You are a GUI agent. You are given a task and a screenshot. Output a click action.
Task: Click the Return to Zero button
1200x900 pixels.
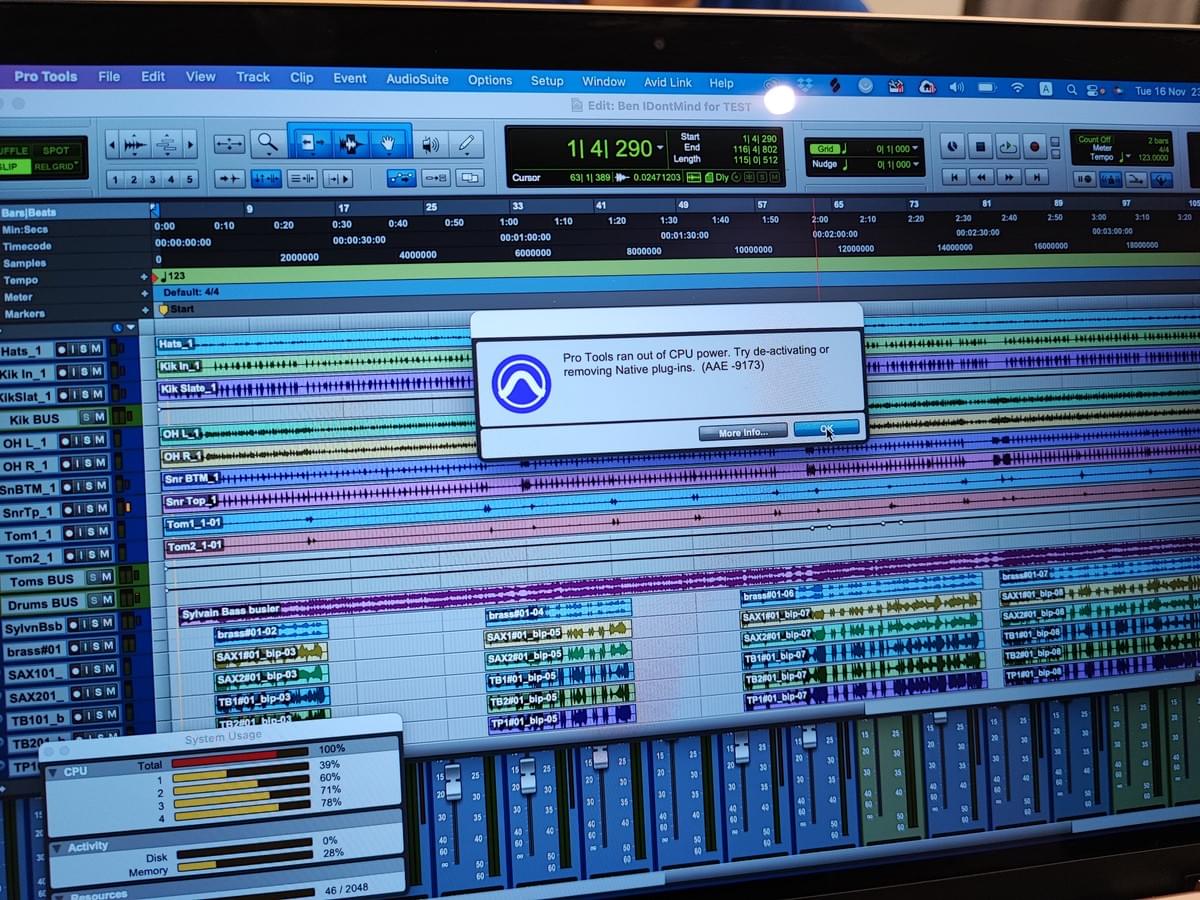click(955, 177)
